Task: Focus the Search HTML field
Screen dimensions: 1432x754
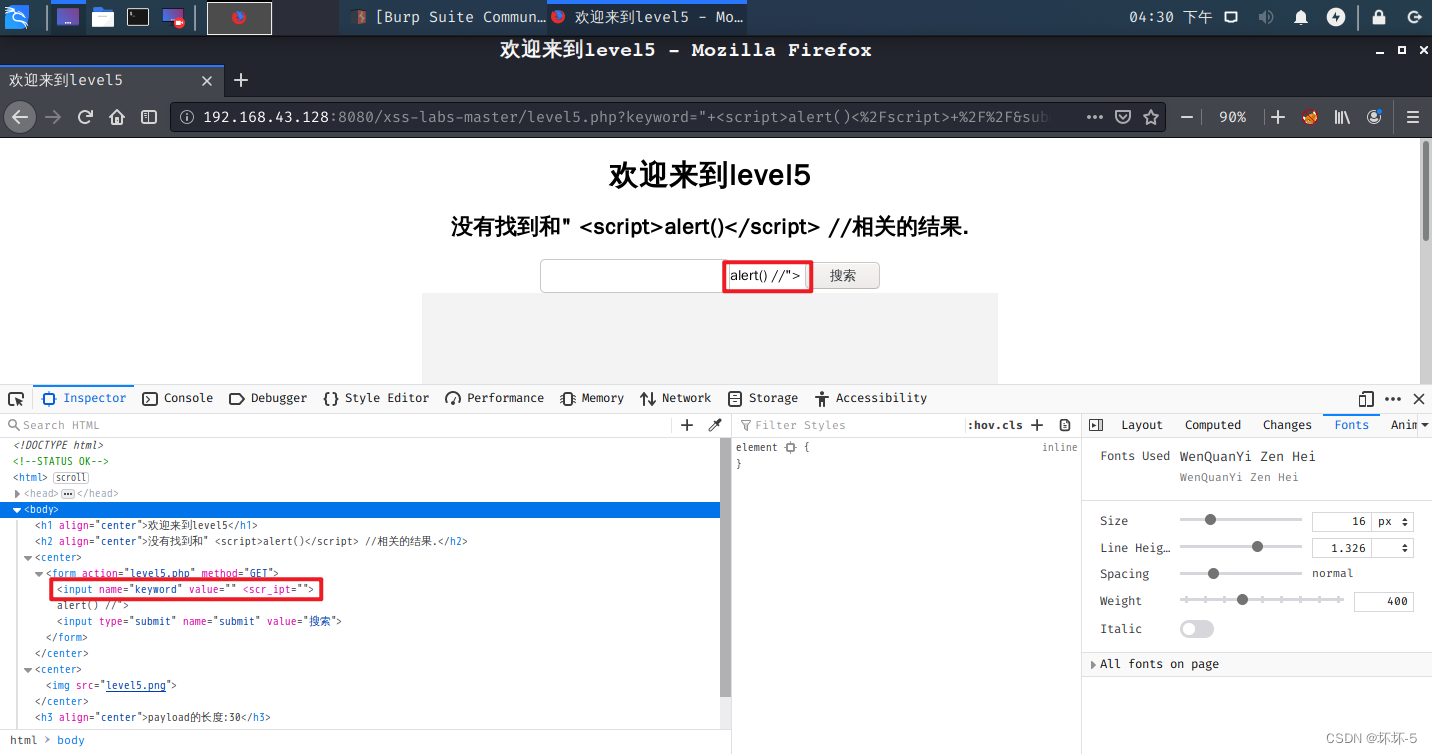Action: pos(340,425)
